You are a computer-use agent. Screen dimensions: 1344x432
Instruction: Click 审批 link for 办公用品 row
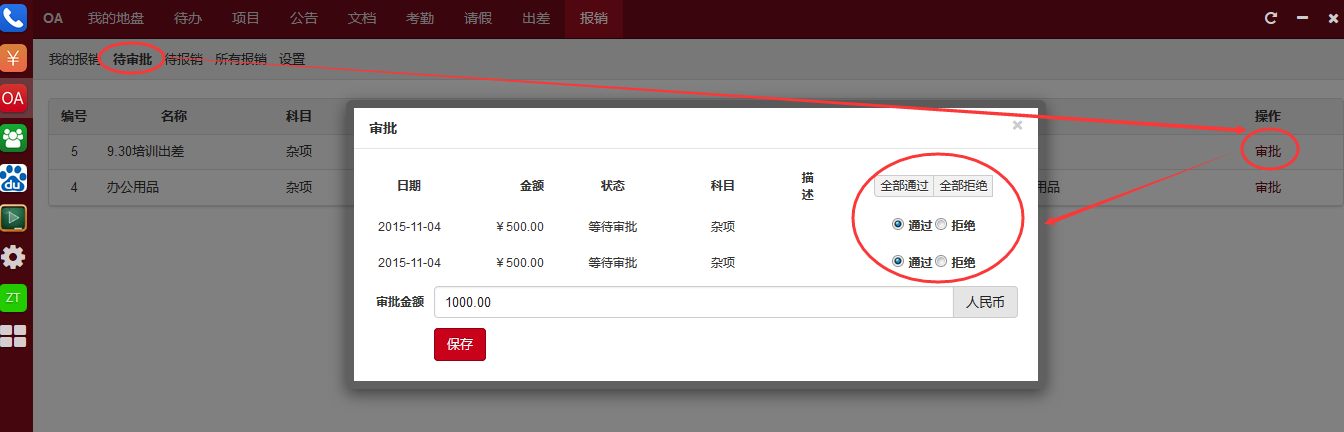click(1268, 187)
